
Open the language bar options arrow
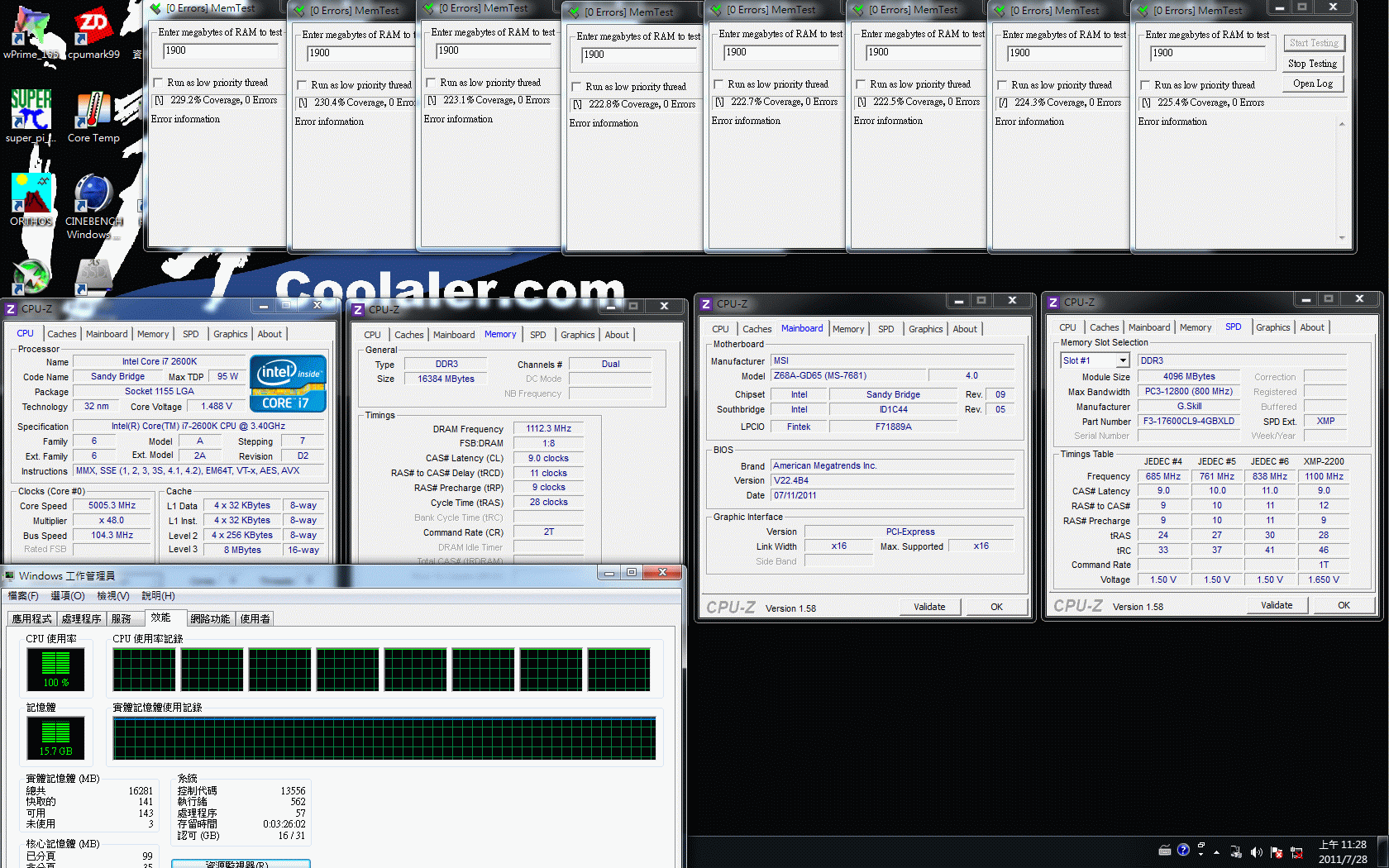(x=1201, y=853)
